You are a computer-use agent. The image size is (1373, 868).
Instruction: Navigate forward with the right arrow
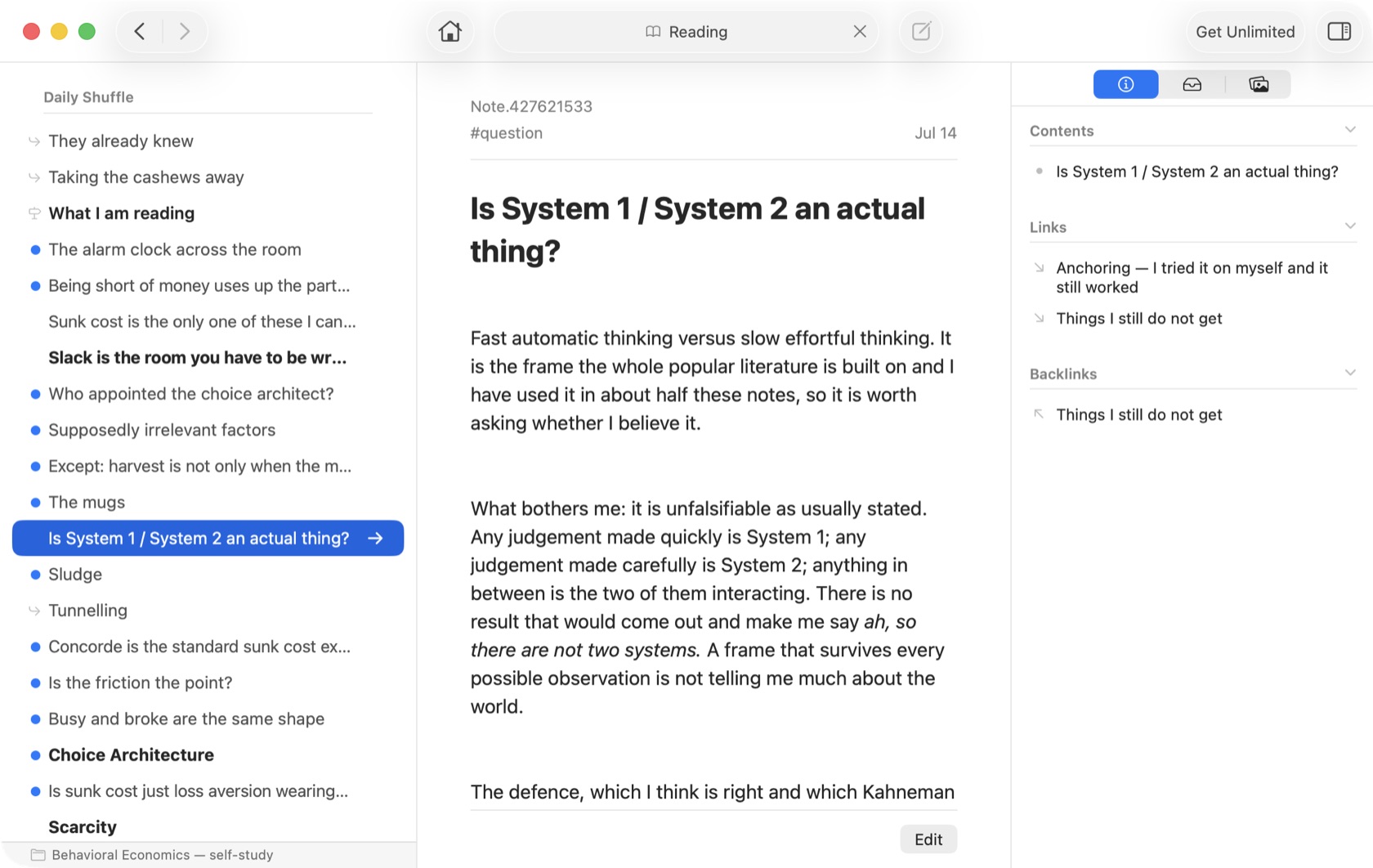(185, 32)
